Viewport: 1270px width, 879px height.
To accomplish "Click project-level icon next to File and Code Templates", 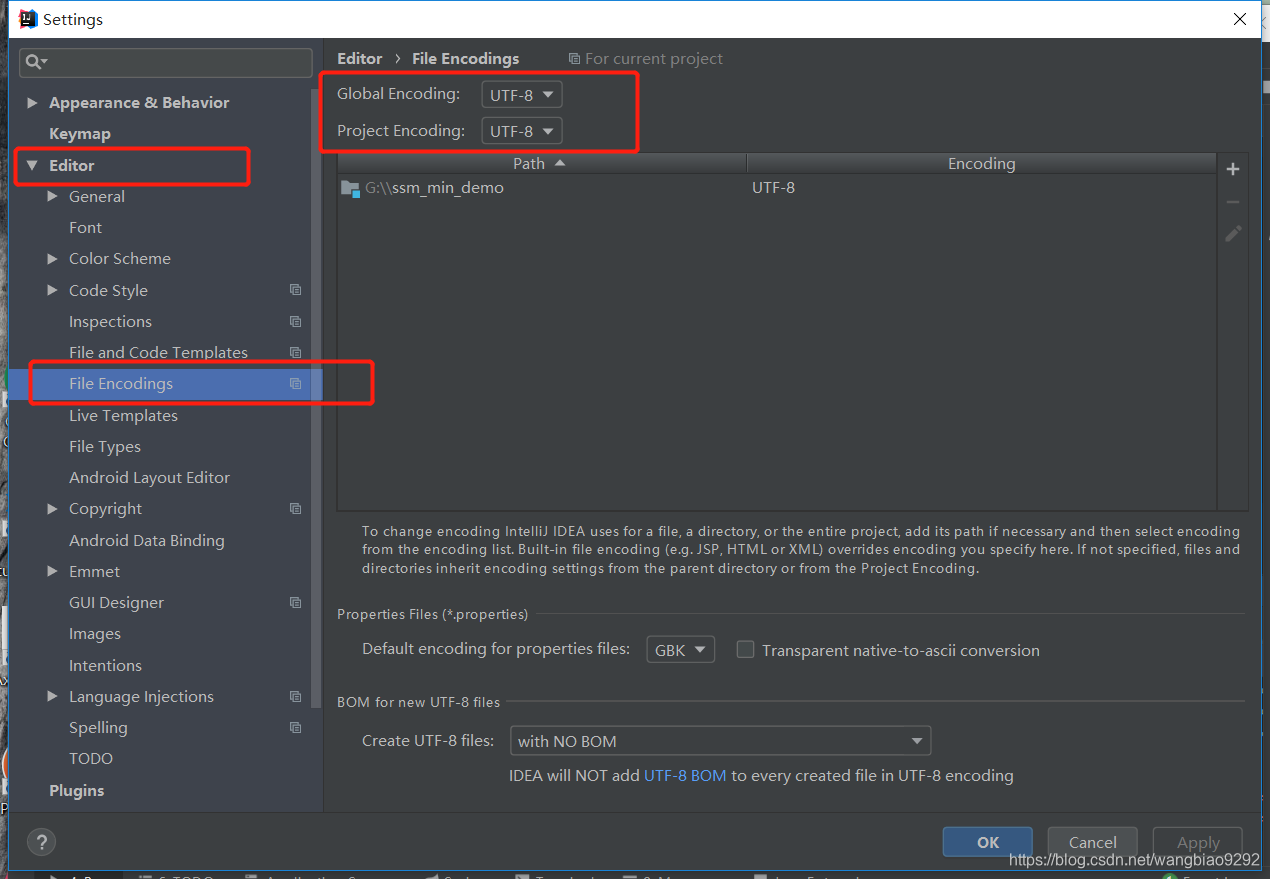I will 295,352.
